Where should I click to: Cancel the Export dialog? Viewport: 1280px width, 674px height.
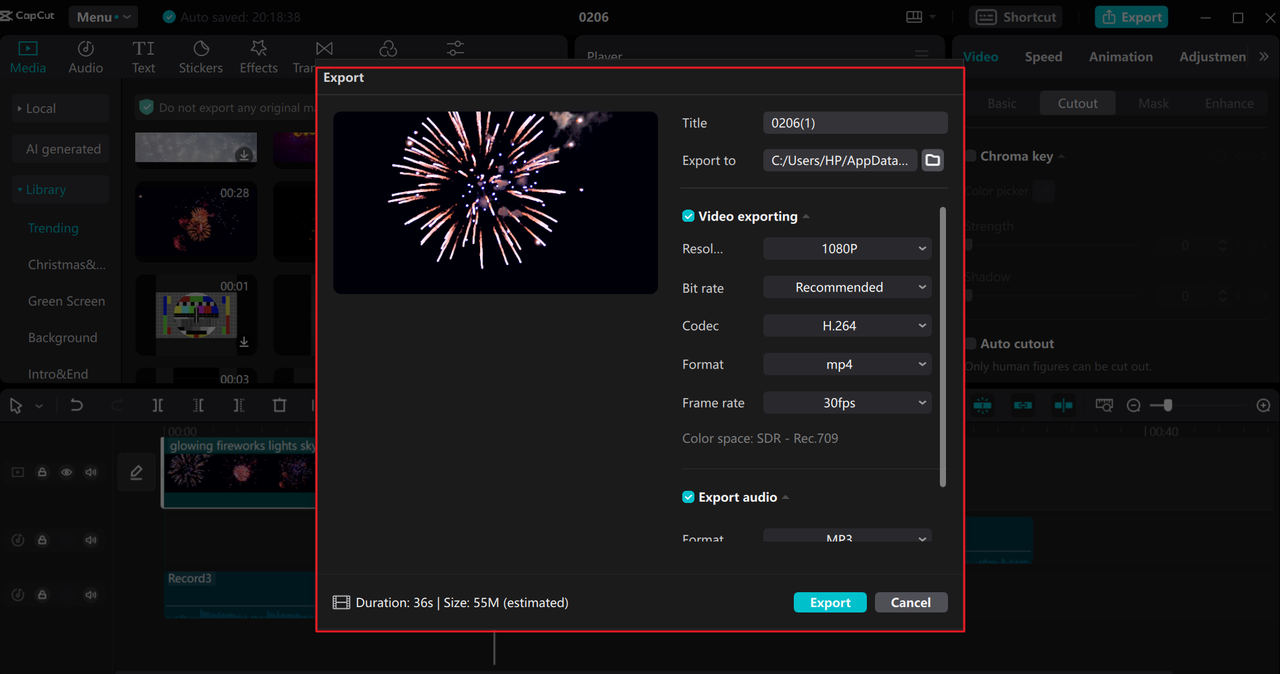tap(911, 602)
